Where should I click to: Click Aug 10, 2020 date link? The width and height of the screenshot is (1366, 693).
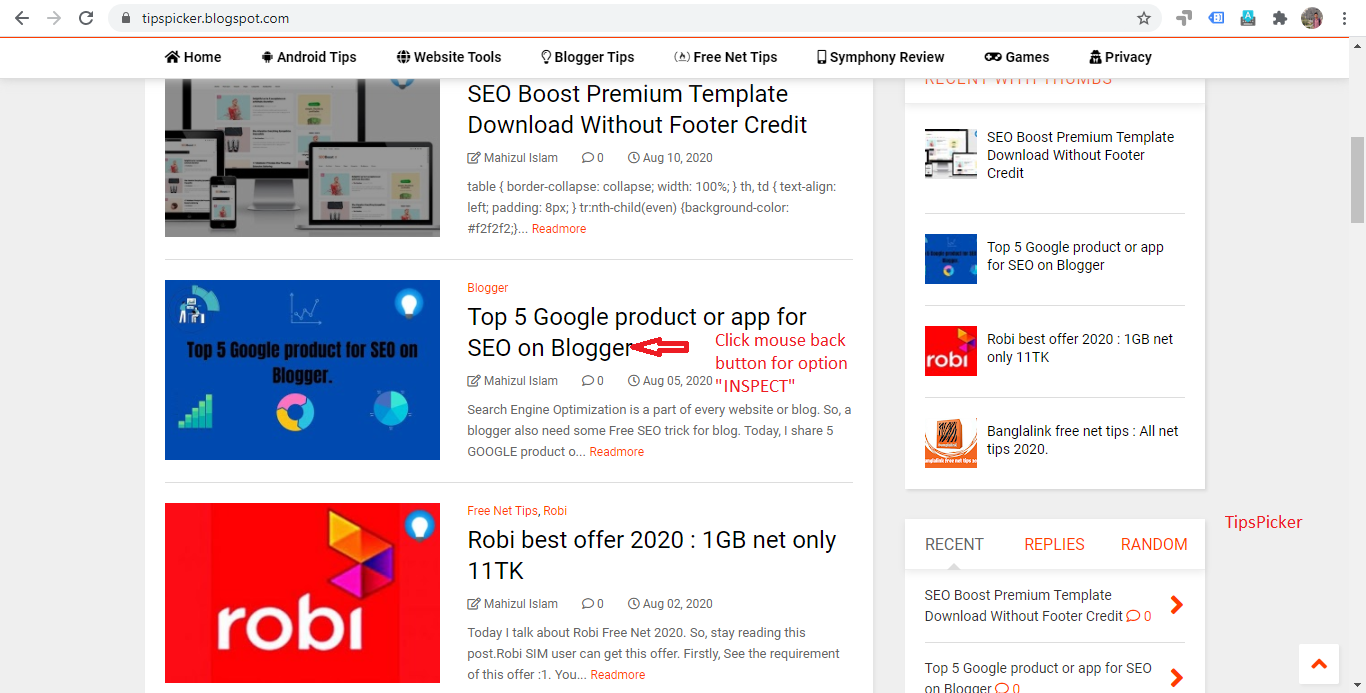pos(670,158)
